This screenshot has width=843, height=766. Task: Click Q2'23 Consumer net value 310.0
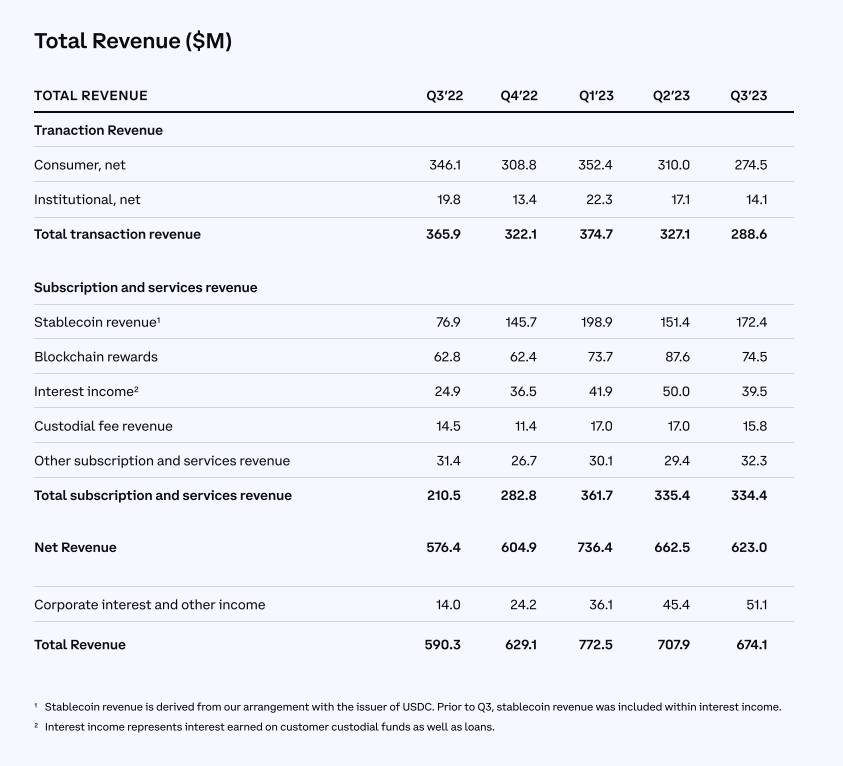(x=674, y=165)
